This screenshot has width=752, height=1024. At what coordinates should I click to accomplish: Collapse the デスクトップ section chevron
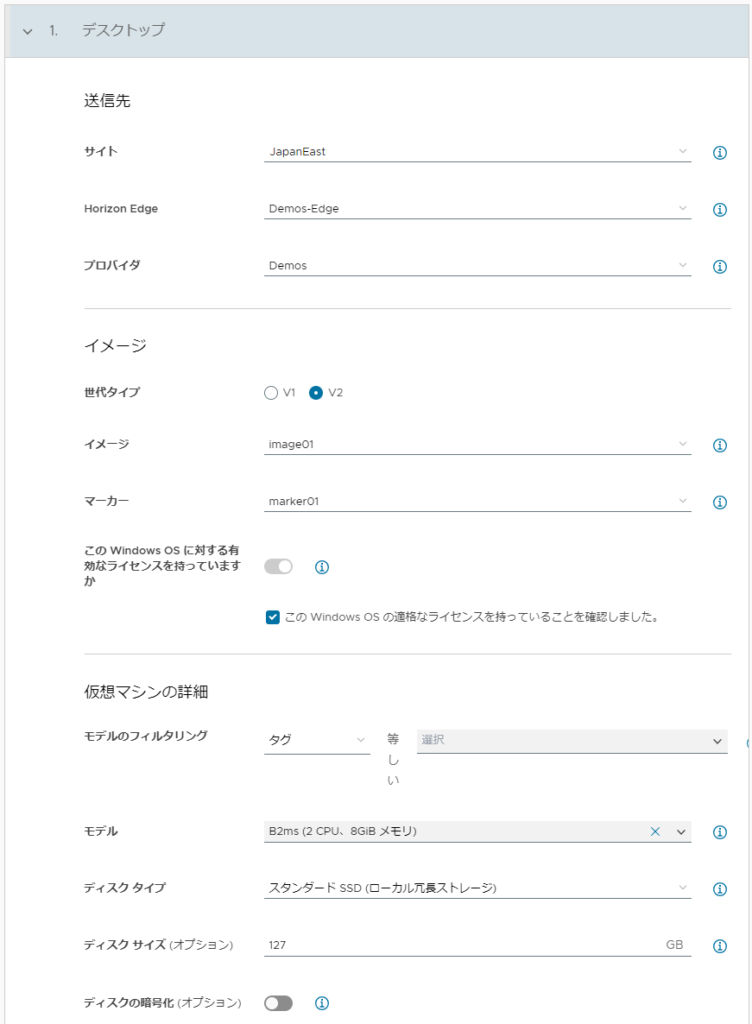(27, 31)
